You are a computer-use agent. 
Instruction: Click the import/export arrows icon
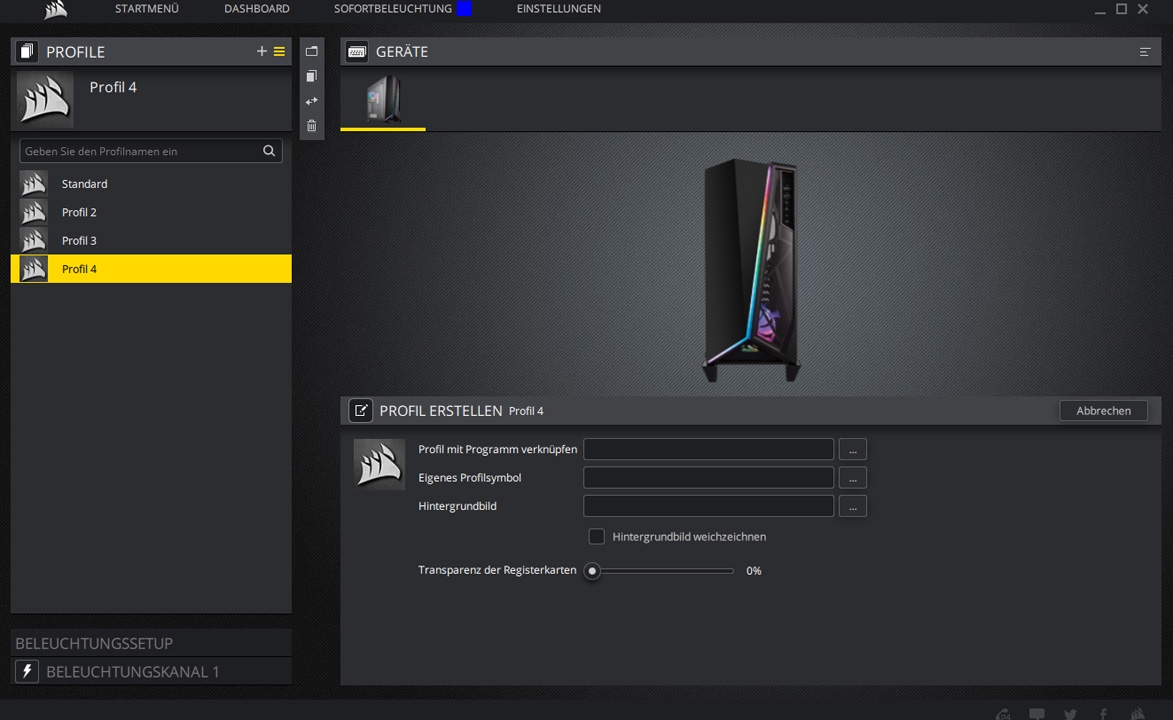click(x=312, y=101)
